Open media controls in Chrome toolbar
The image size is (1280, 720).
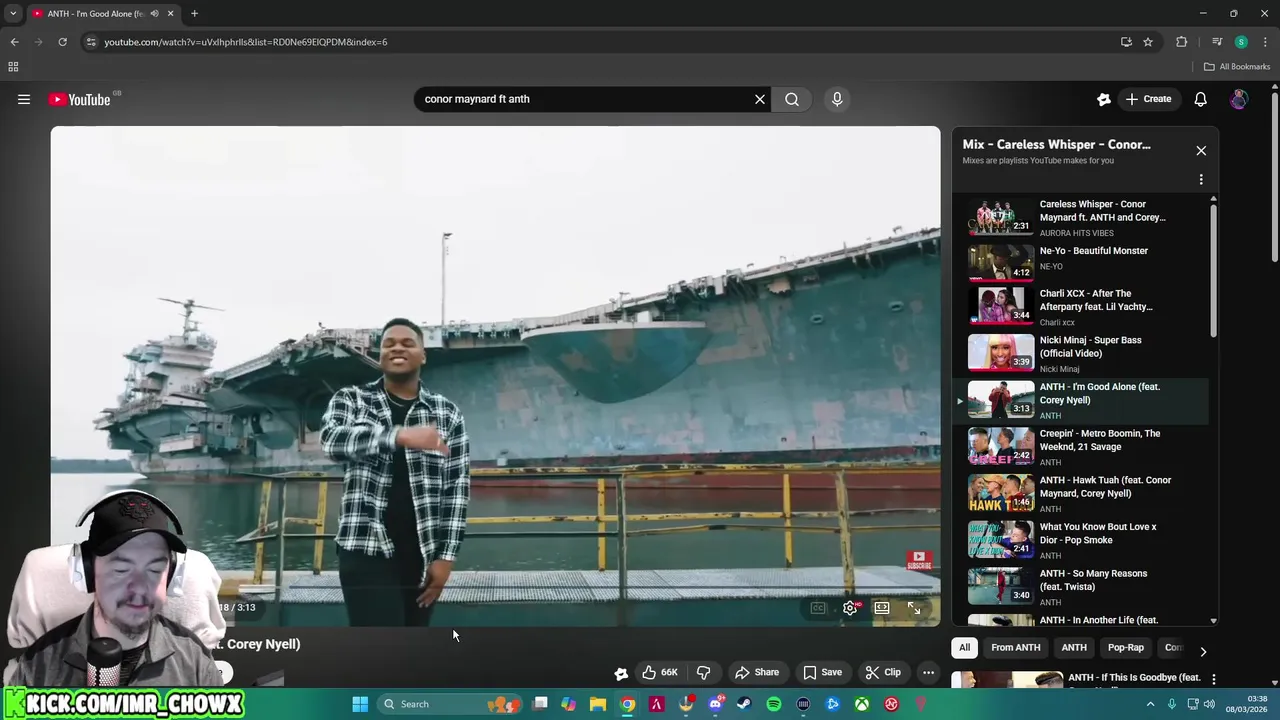[x=1217, y=42]
